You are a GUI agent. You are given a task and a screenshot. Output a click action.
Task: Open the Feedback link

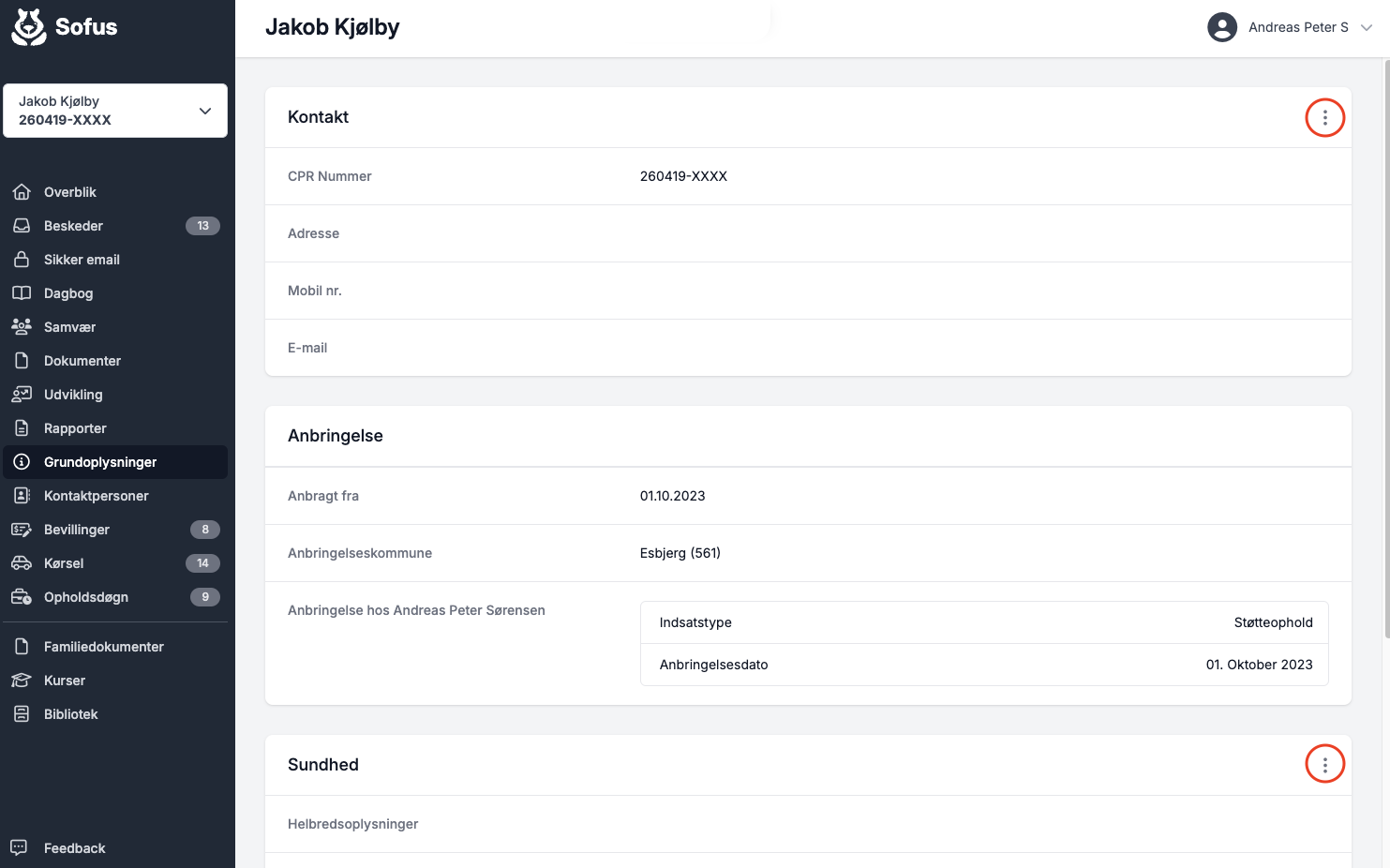74,848
